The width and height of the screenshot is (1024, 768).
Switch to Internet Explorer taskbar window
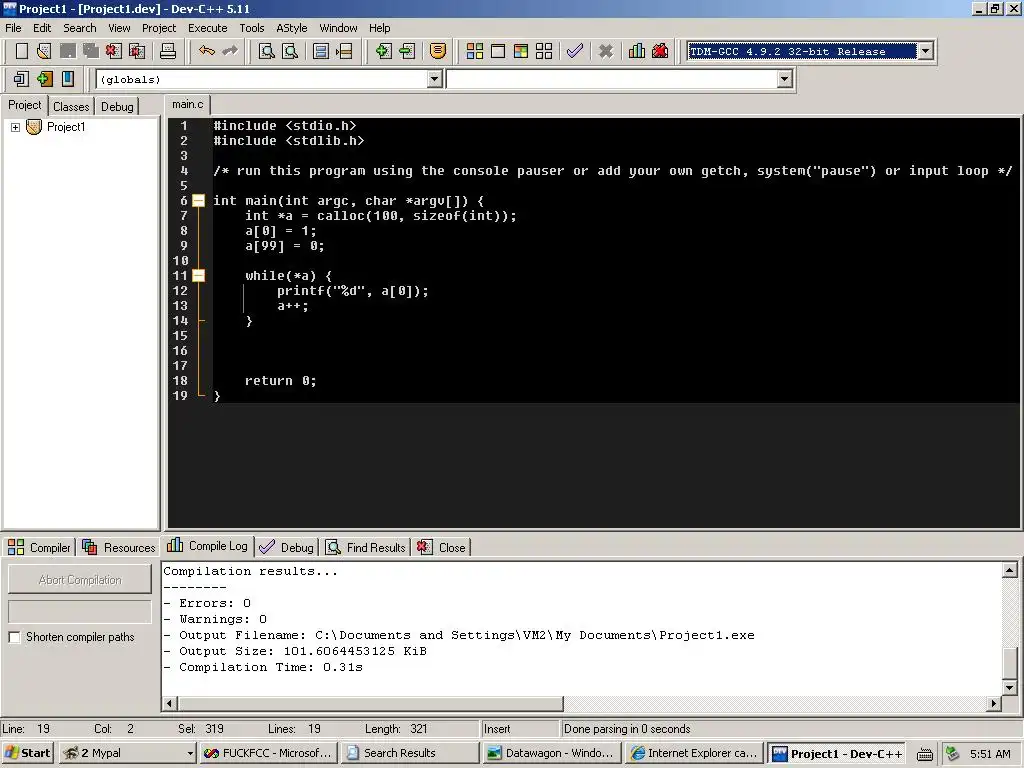(694, 754)
